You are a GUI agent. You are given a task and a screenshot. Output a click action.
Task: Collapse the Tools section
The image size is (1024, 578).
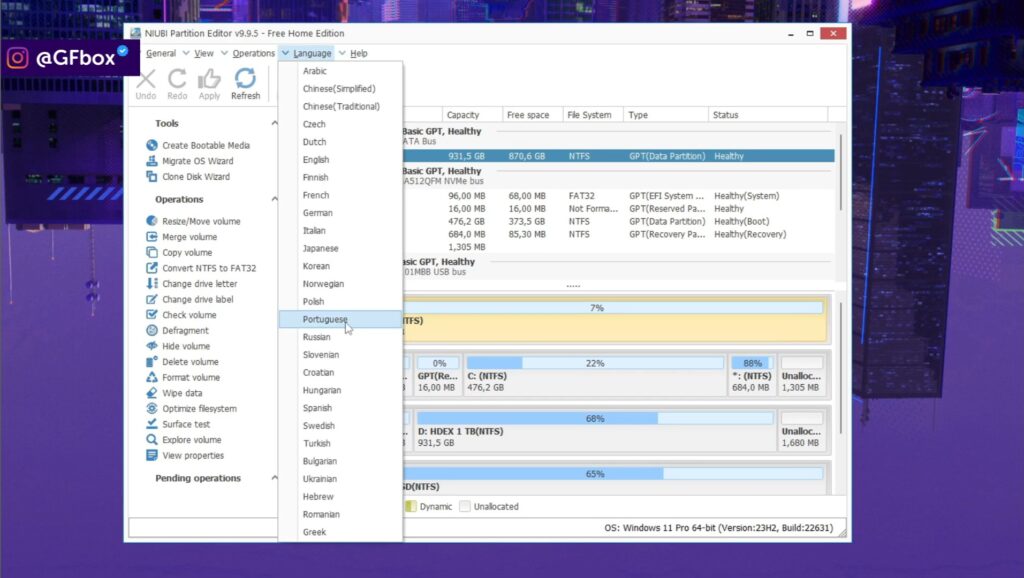pyautogui.click(x=274, y=123)
